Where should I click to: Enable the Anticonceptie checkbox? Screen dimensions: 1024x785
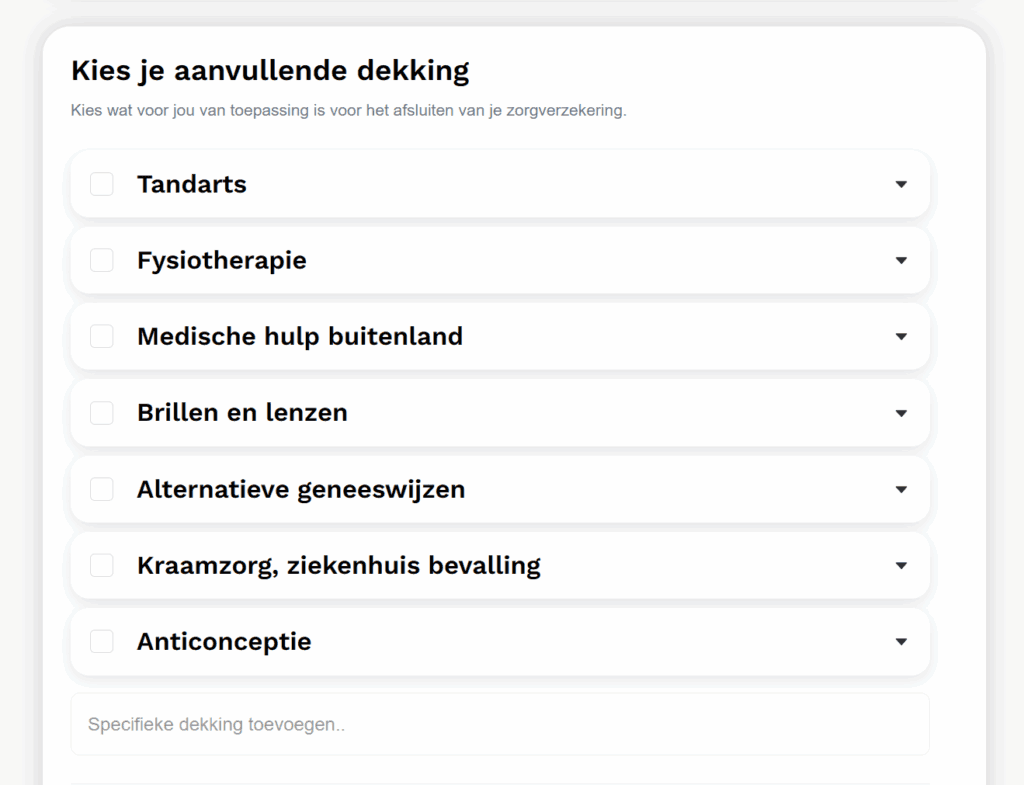pyautogui.click(x=102, y=641)
